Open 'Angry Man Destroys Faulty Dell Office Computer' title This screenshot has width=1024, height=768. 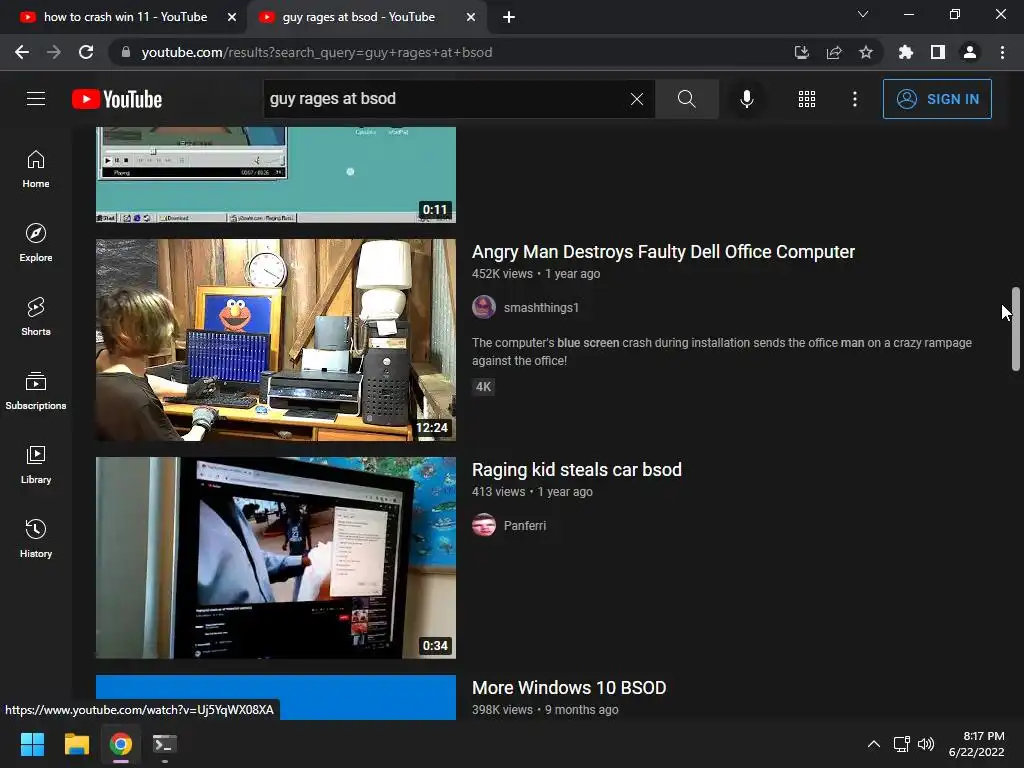[x=663, y=252]
